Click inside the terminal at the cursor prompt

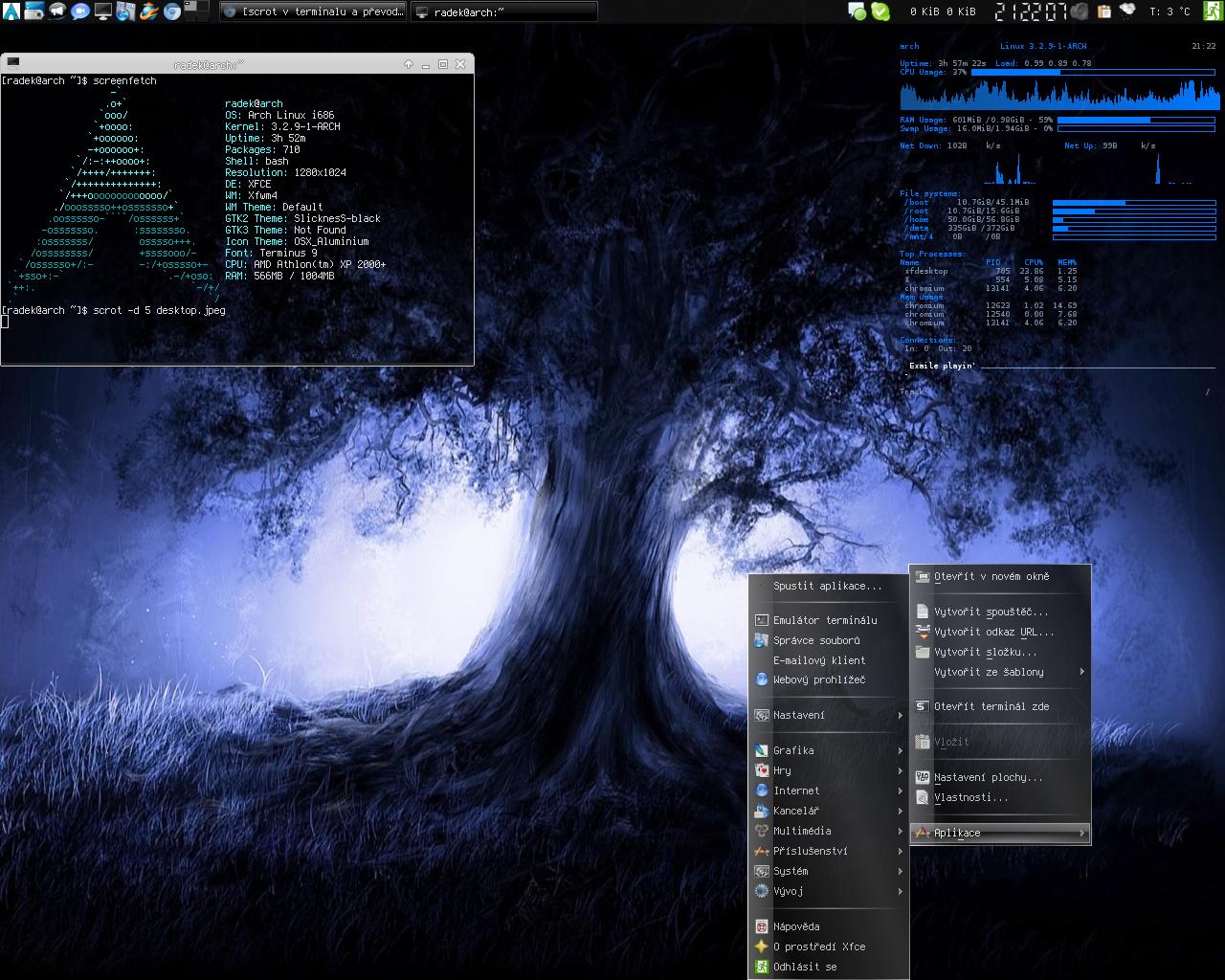coord(5,322)
